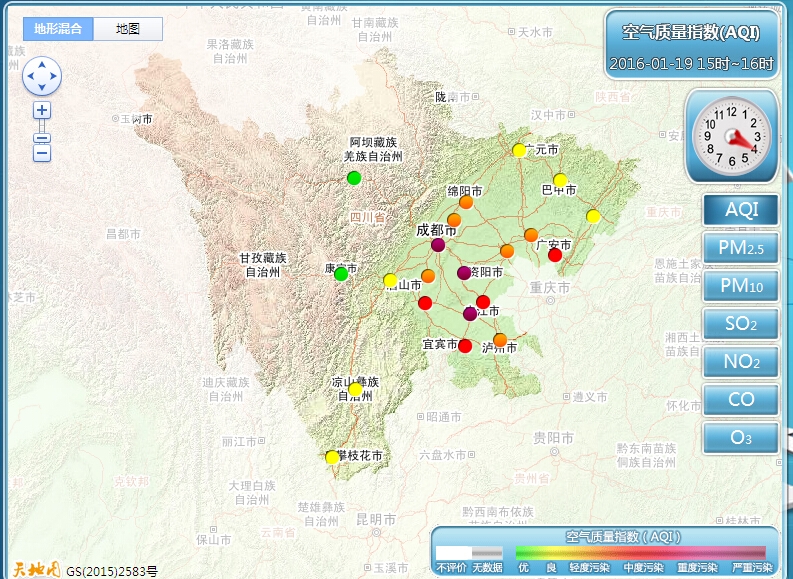Show PM10 pollutant data
The image size is (793, 579).
[741, 286]
